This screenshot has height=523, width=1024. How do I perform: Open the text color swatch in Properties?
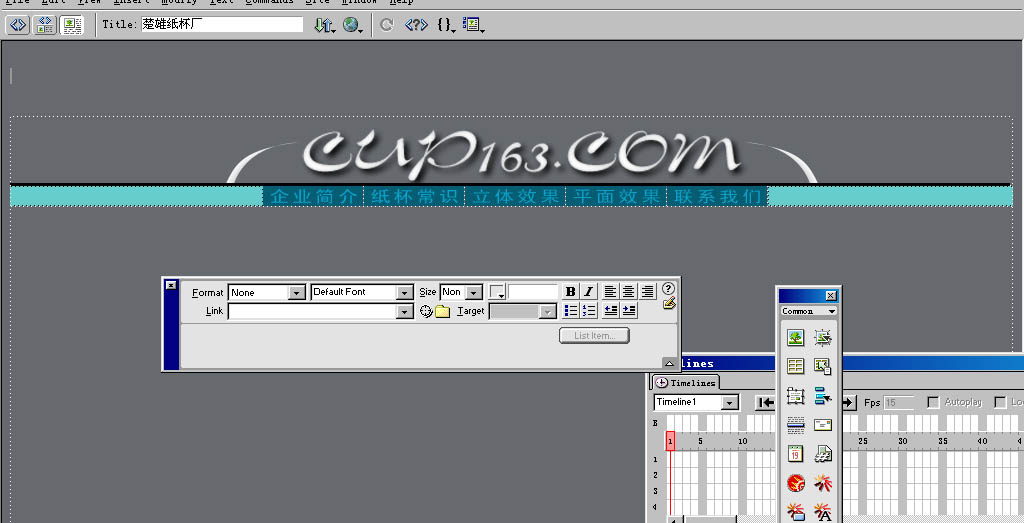pyautogui.click(x=497, y=292)
